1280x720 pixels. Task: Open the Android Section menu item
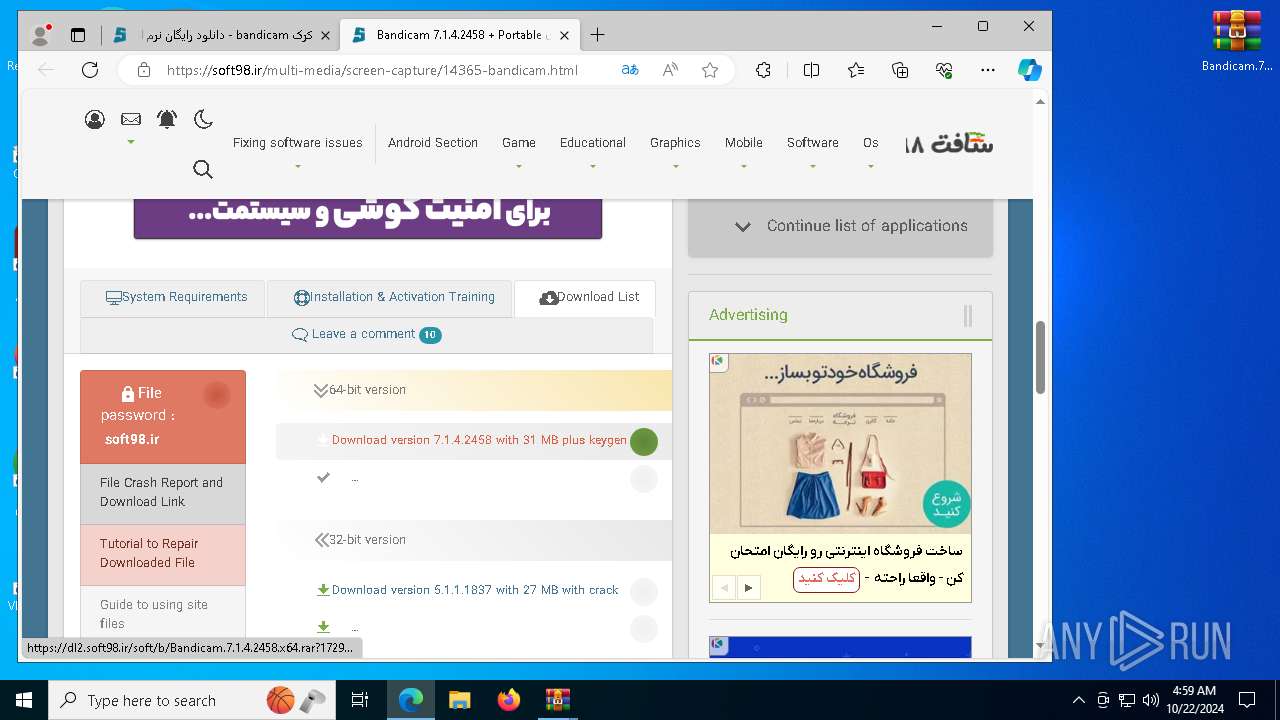[x=433, y=143]
